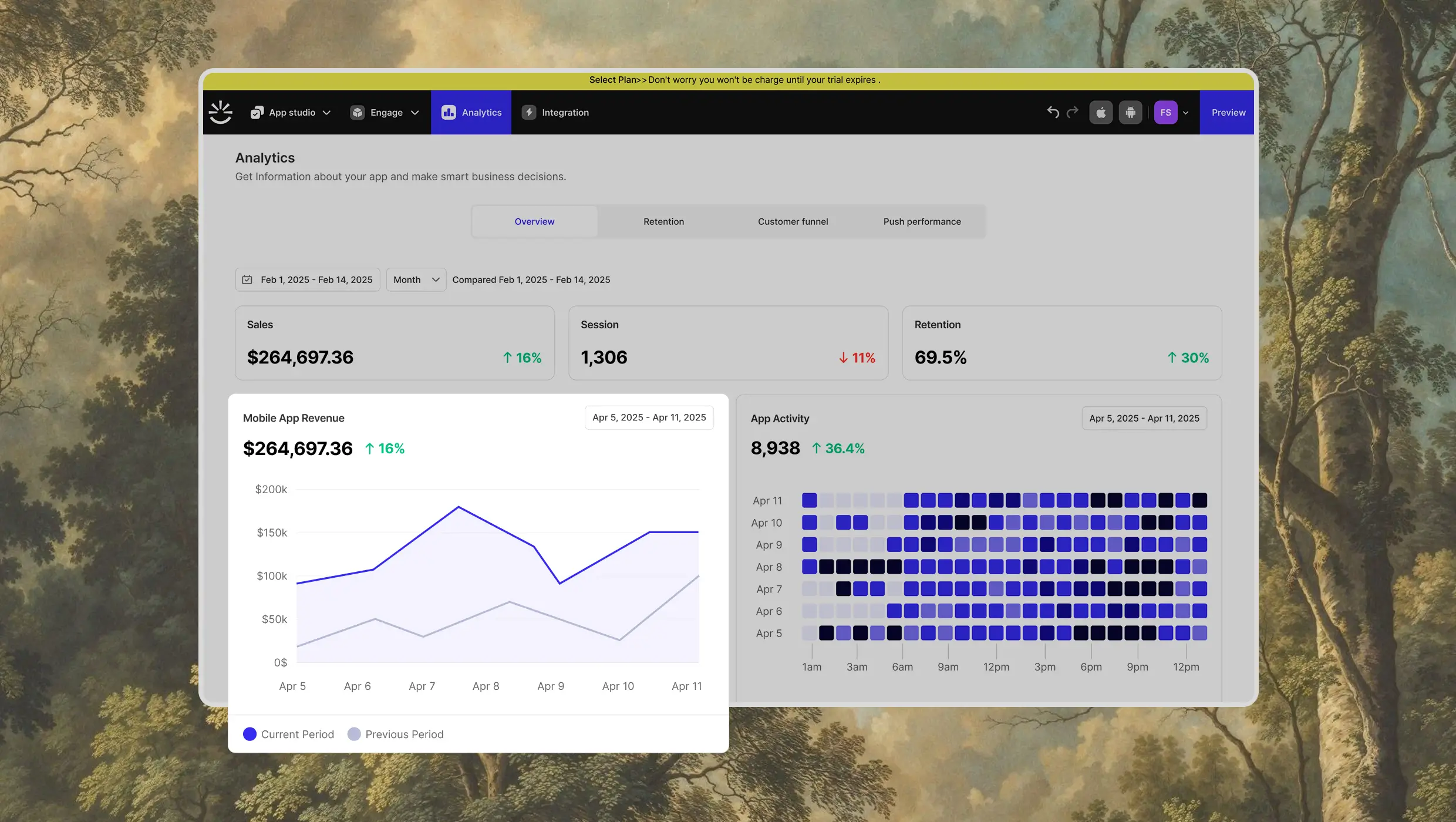Click the FS user avatar

click(1165, 112)
